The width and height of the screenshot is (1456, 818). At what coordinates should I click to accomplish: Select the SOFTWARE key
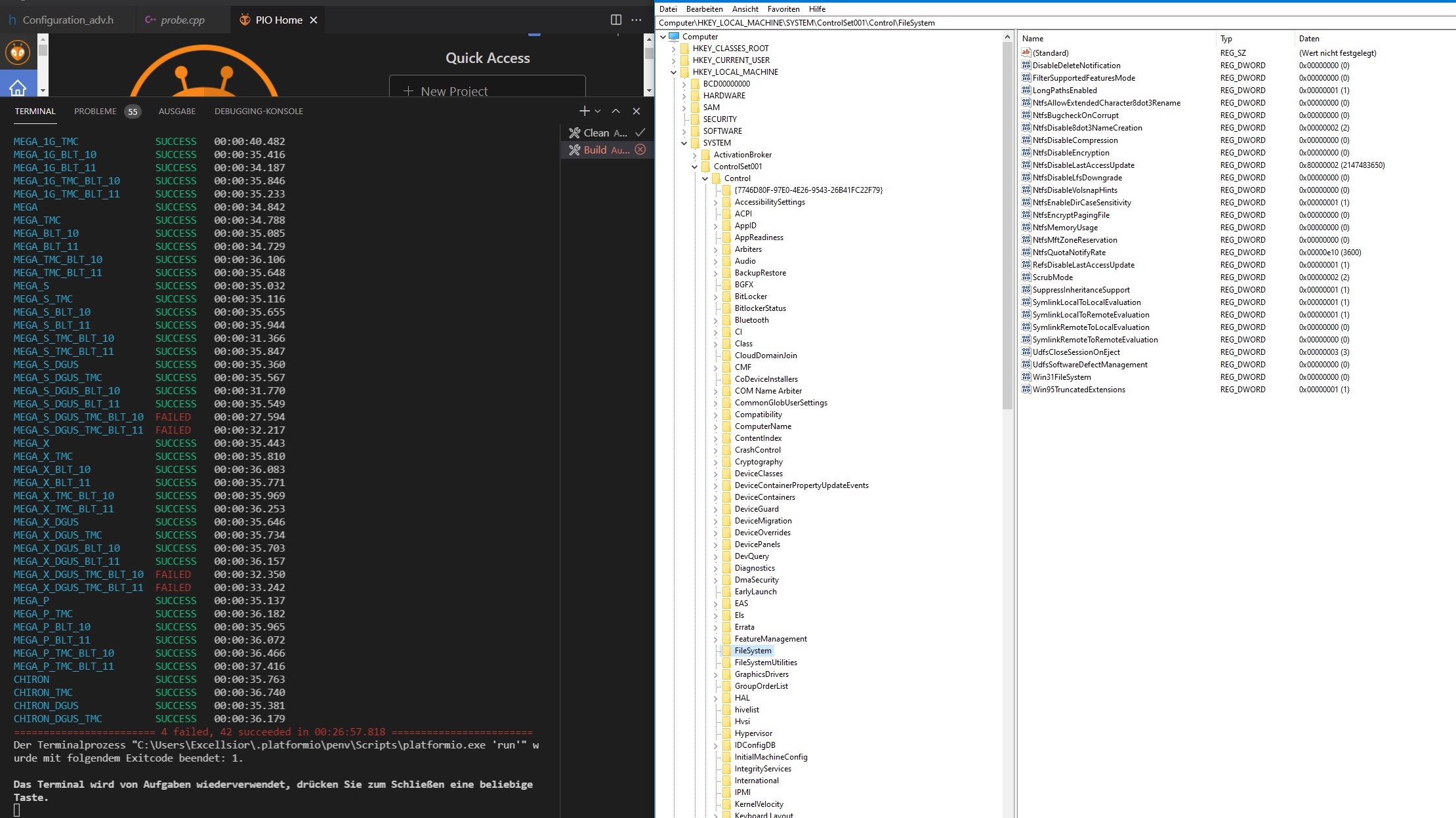click(722, 131)
